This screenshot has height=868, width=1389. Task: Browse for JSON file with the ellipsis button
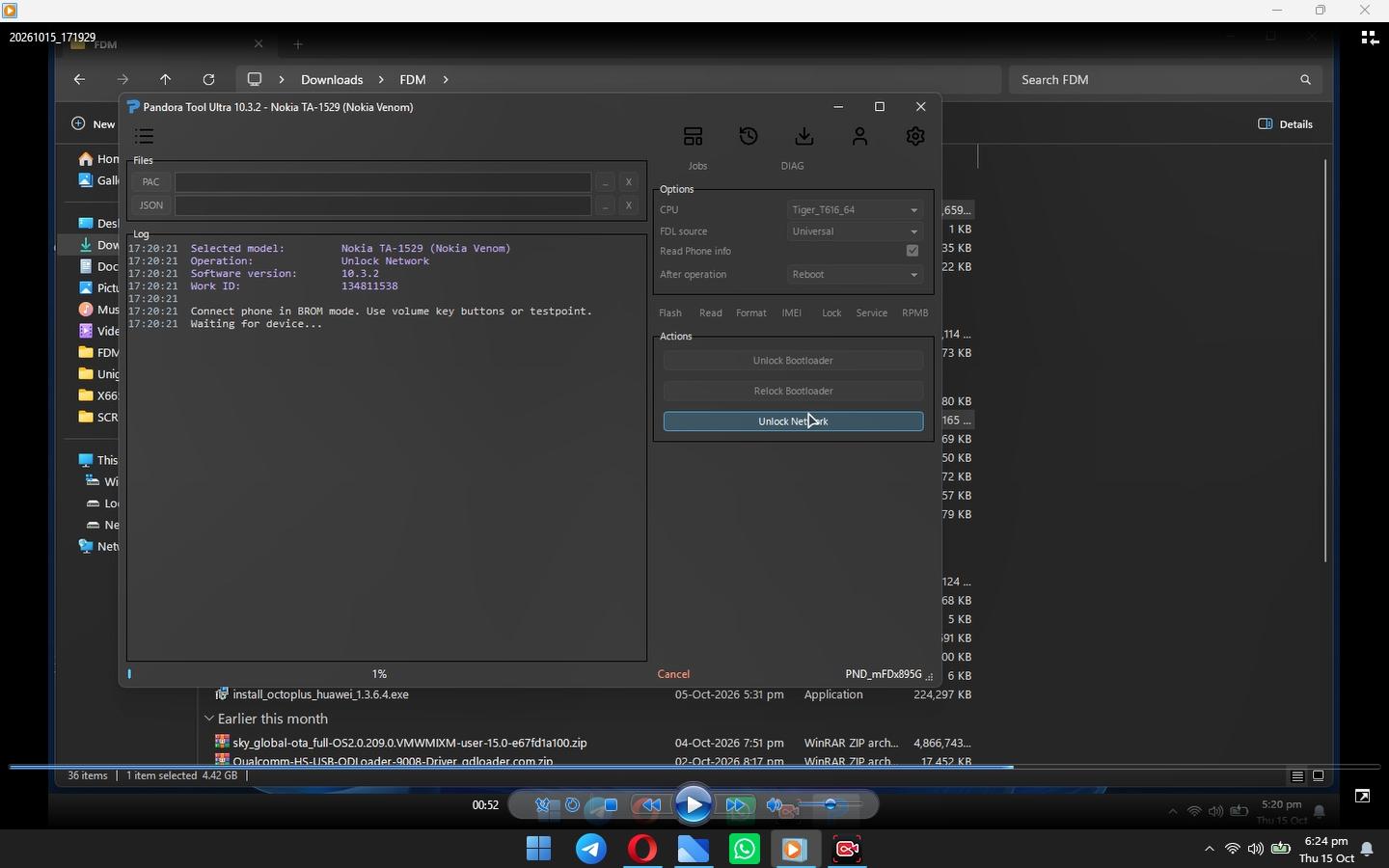click(605, 205)
